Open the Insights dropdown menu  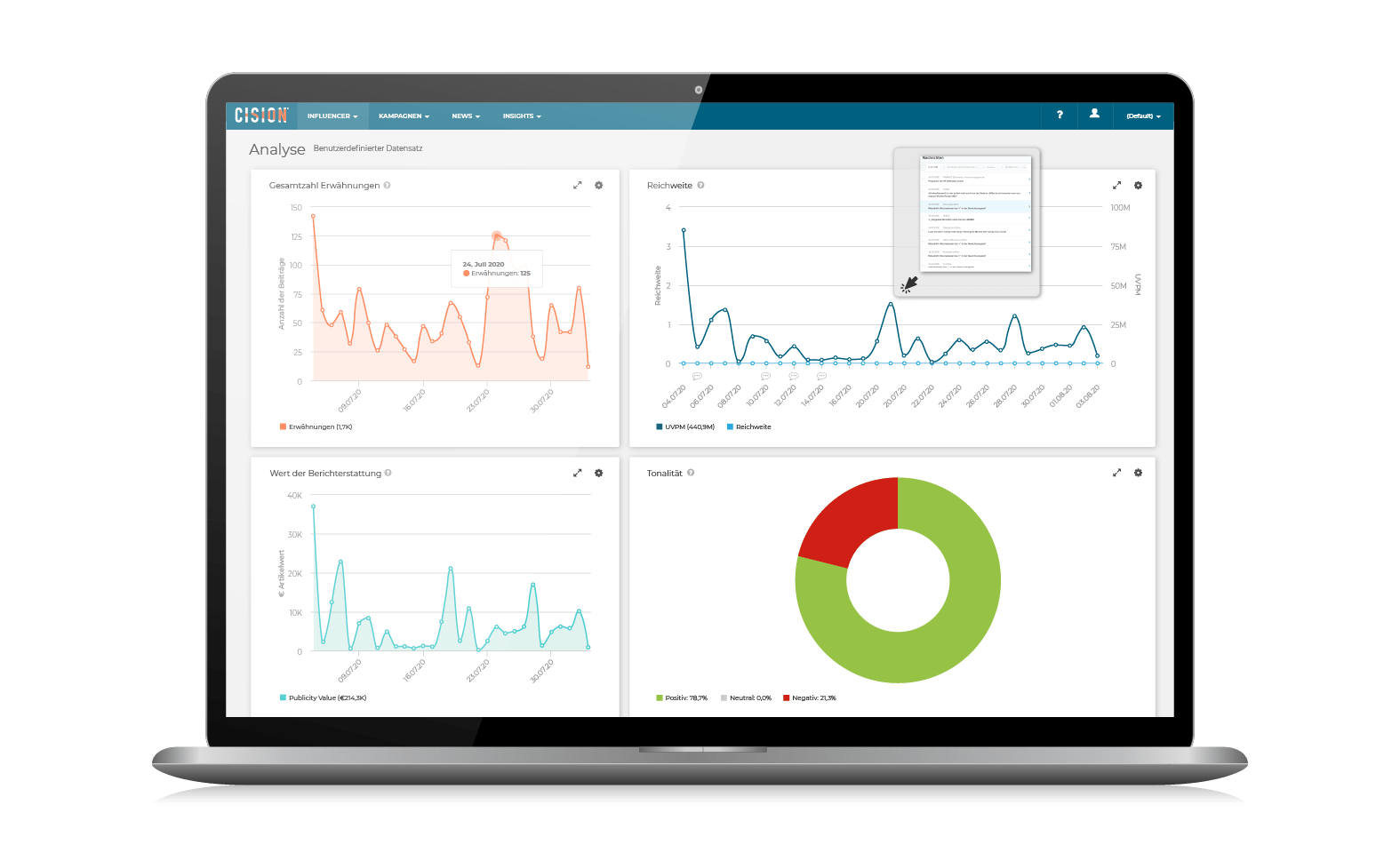(522, 116)
